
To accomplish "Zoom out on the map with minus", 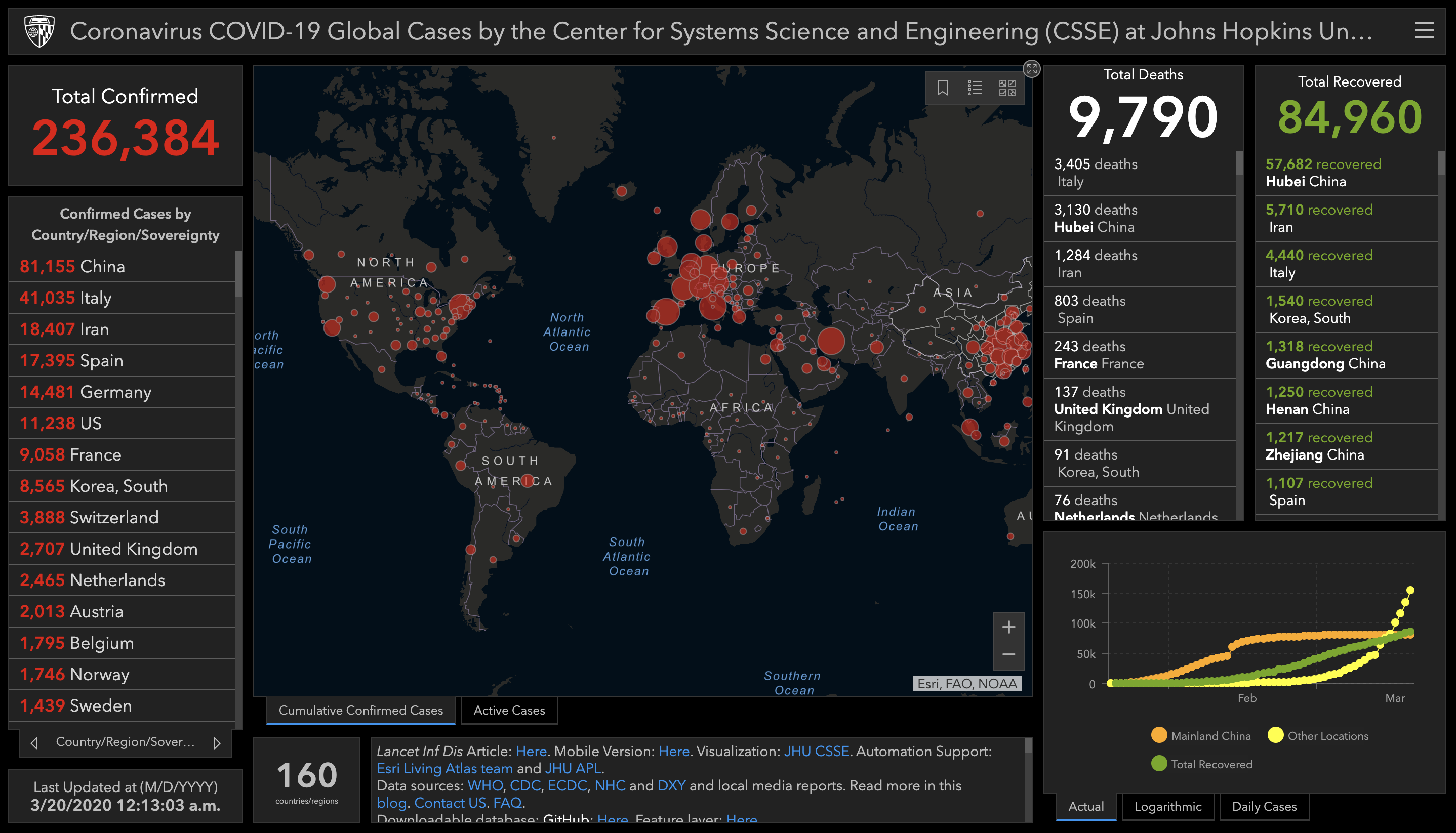I will pyautogui.click(x=1008, y=655).
